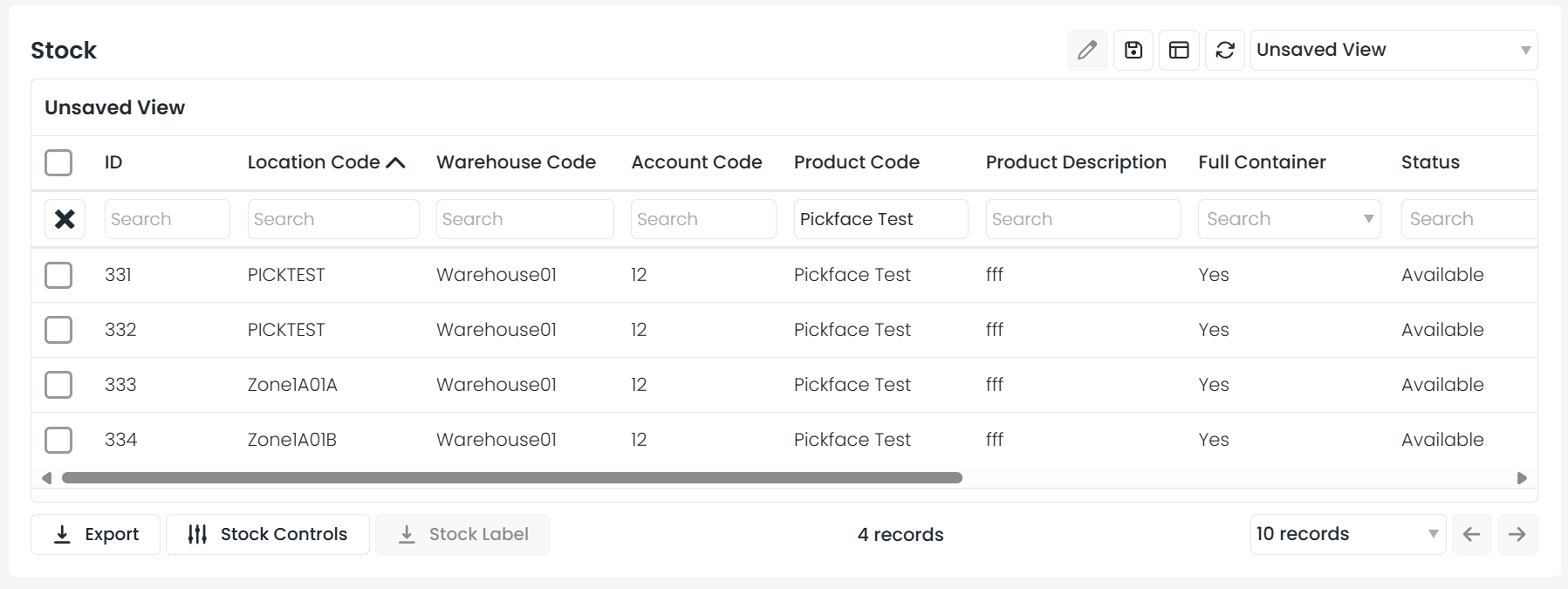Click the pencil edit view icon
This screenshot has height=589, width=1568.
(1086, 51)
